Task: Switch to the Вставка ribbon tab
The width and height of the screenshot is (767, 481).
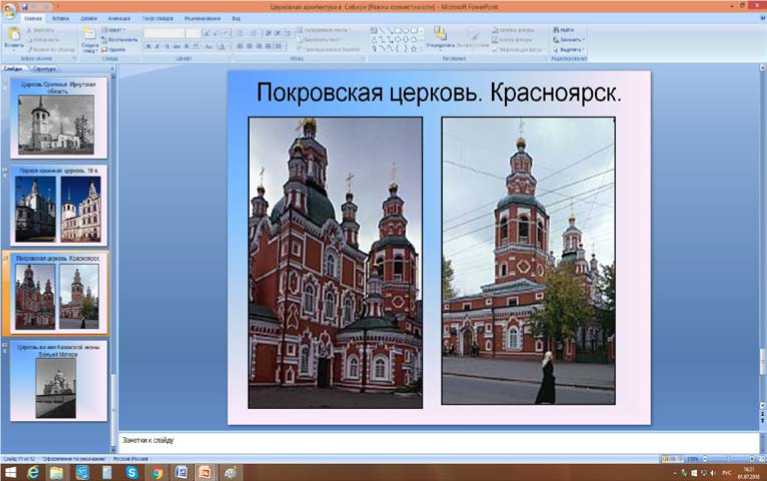Action: pyautogui.click(x=62, y=18)
